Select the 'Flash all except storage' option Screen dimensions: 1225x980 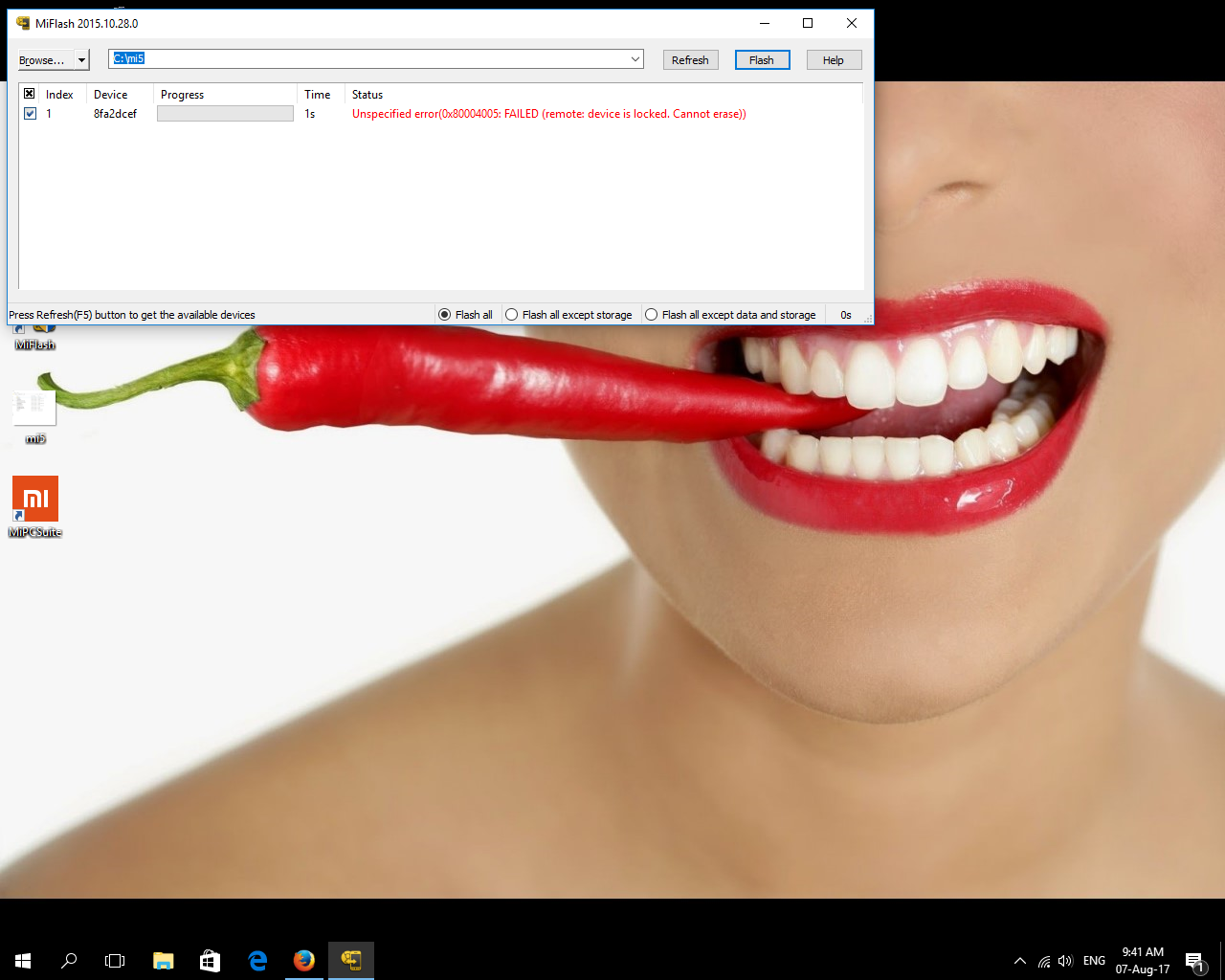512,315
